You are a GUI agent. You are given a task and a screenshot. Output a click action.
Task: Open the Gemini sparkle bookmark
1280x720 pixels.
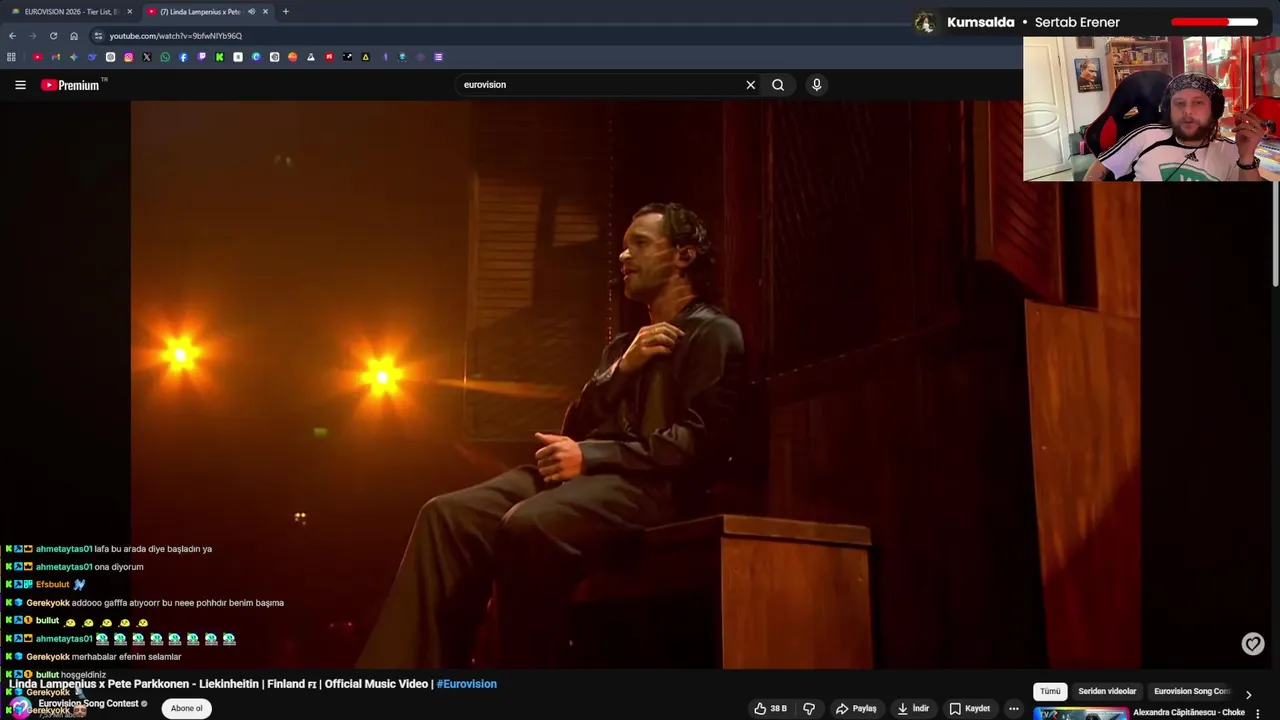click(x=73, y=57)
